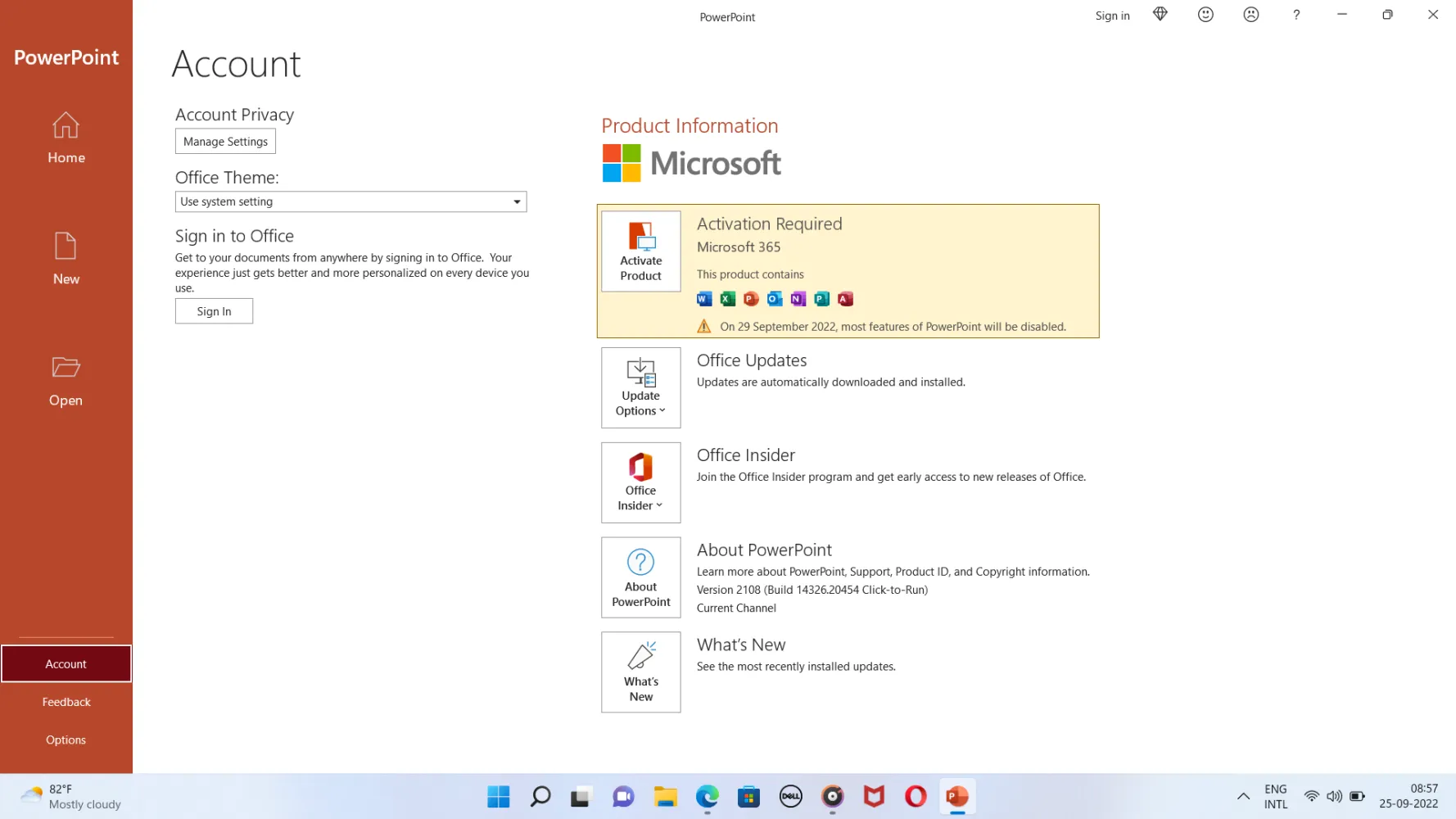This screenshot has width=1456, height=819.
Task: Open the Windows Start menu
Action: [498, 796]
